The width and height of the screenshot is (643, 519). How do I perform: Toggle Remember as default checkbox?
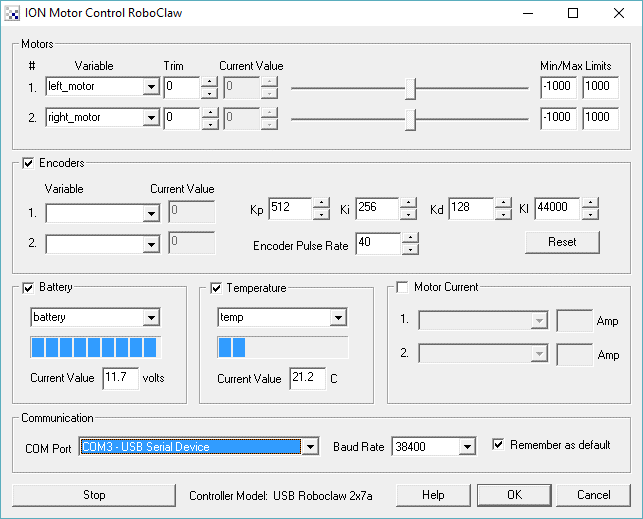499,445
